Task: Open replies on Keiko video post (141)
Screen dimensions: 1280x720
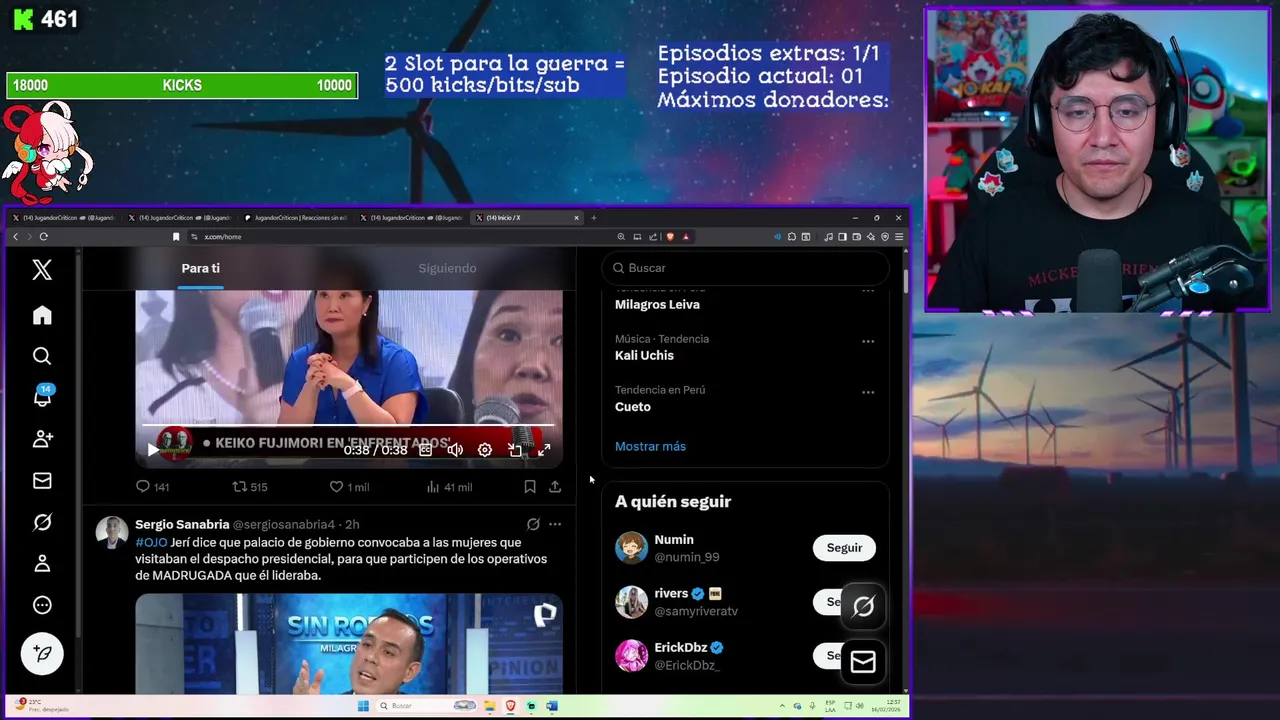Action: pos(152,487)
